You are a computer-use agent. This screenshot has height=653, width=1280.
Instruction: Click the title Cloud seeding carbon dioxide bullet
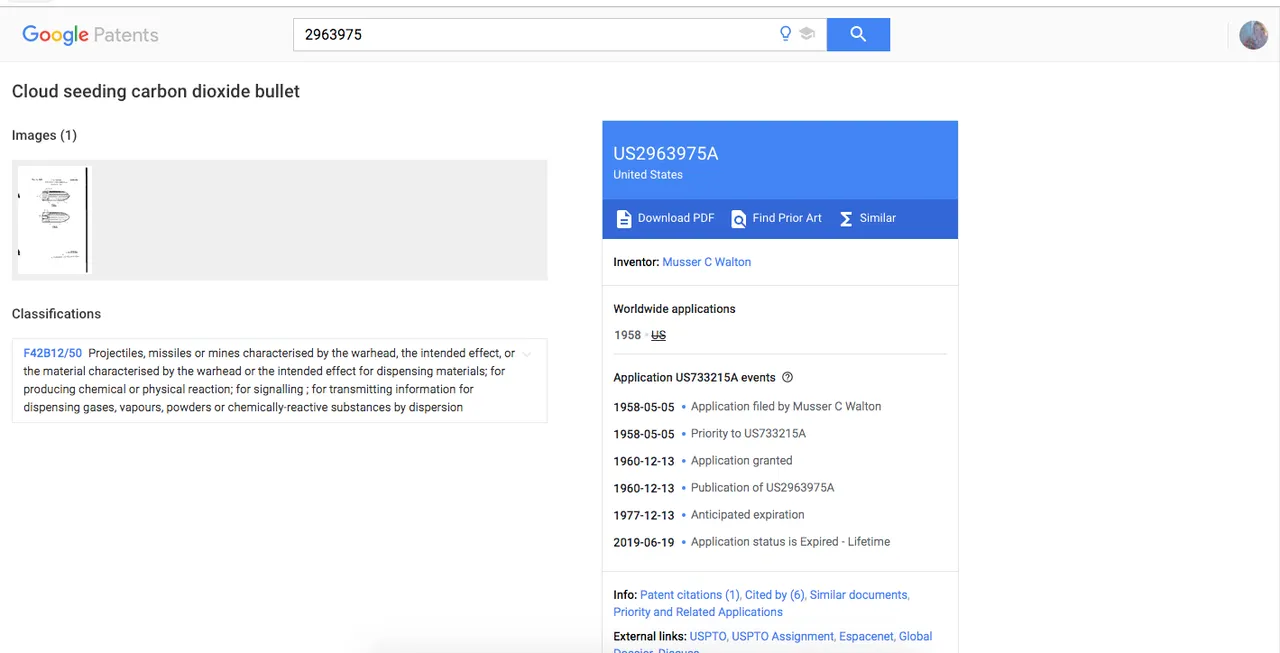tap(156, 91)
